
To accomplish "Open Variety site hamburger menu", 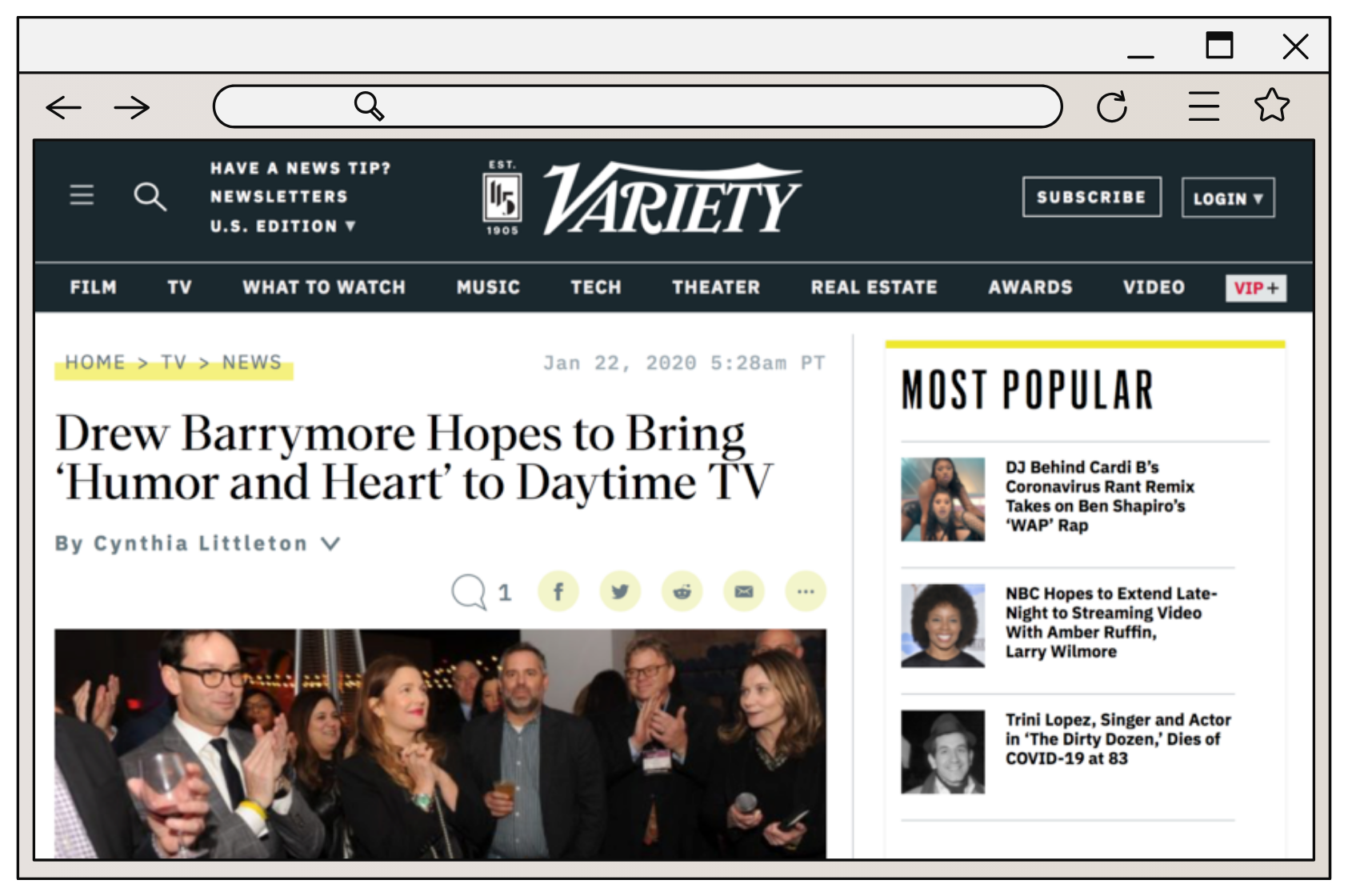I will (82, 194).
